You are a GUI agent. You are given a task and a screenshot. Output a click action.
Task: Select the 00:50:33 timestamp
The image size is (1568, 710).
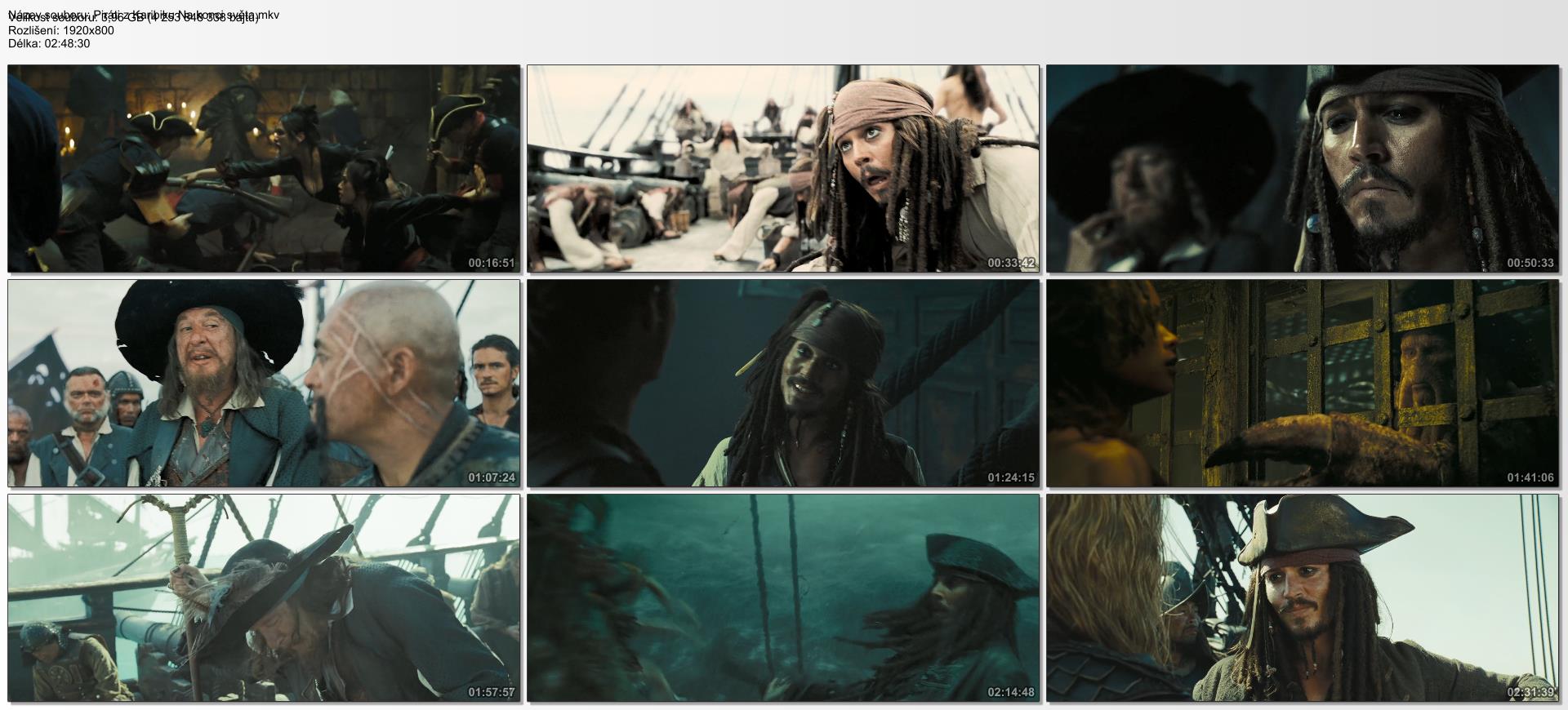pos(1530,264)
